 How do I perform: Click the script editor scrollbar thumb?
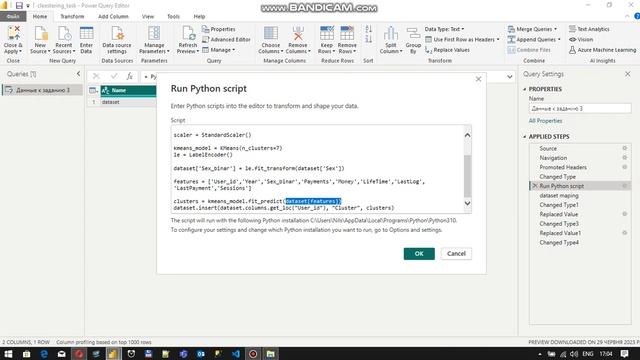[x=467, y=176]
